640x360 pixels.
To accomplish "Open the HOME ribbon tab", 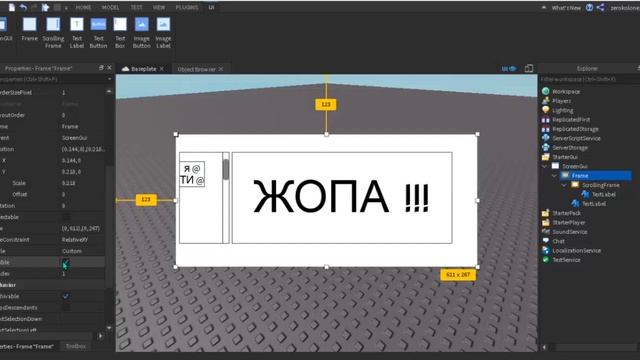I will pos(83,7).
